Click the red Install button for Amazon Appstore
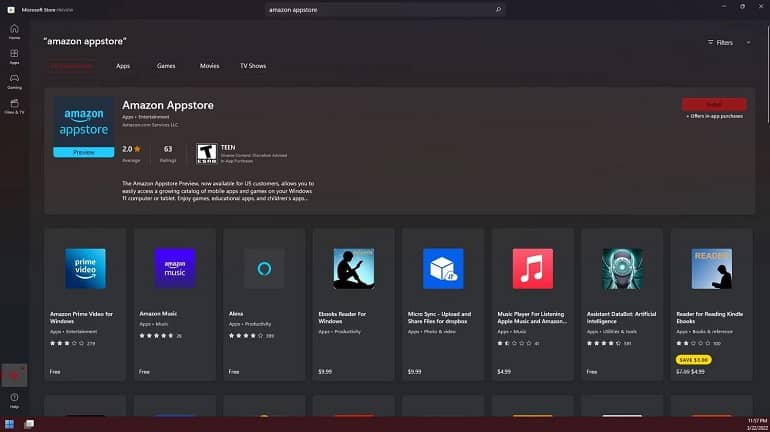The width and height of the screenshot is (770, 432). point(714,104)
